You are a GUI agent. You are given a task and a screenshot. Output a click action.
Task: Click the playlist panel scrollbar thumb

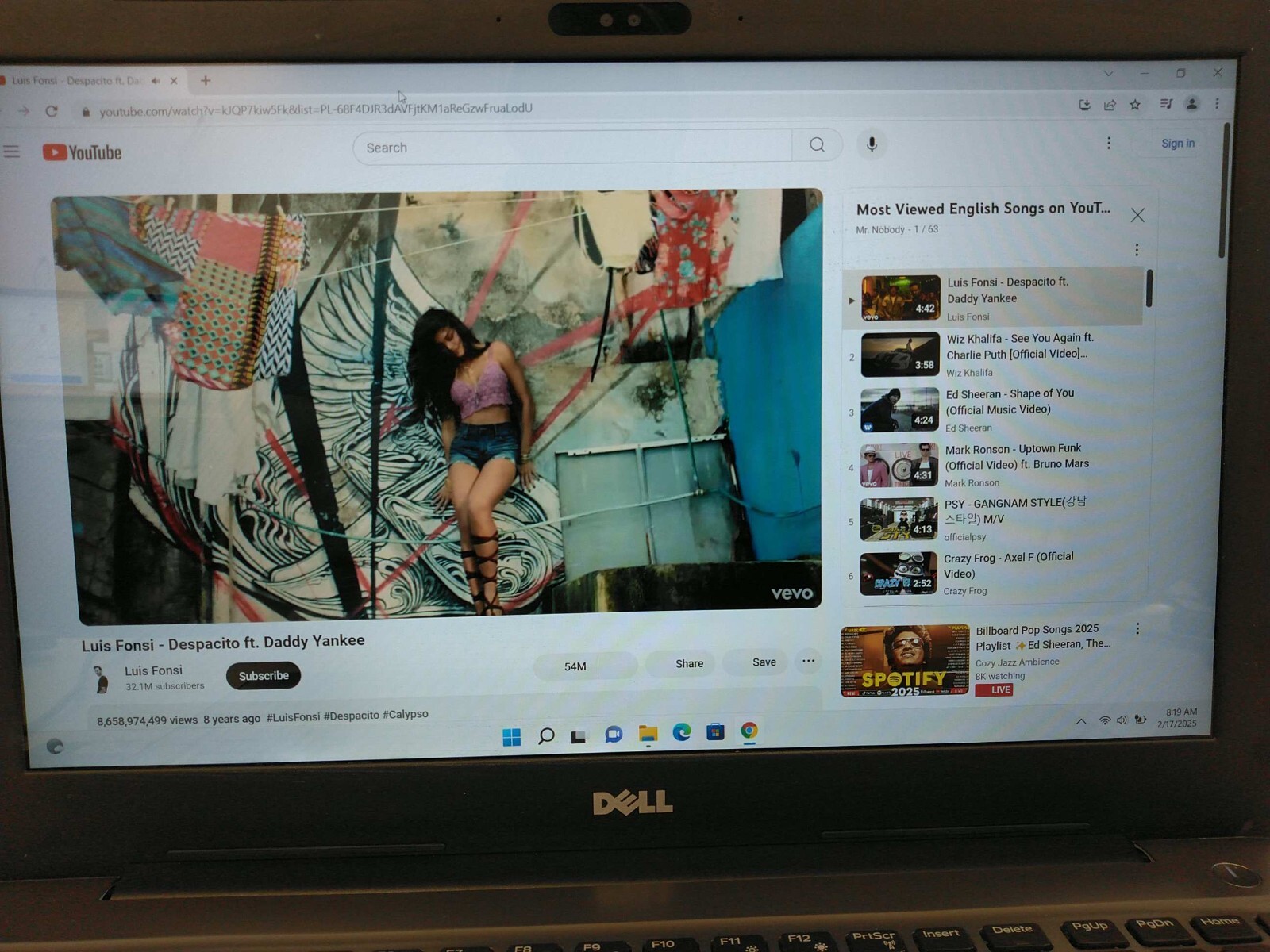click(x=1149, y=288)
